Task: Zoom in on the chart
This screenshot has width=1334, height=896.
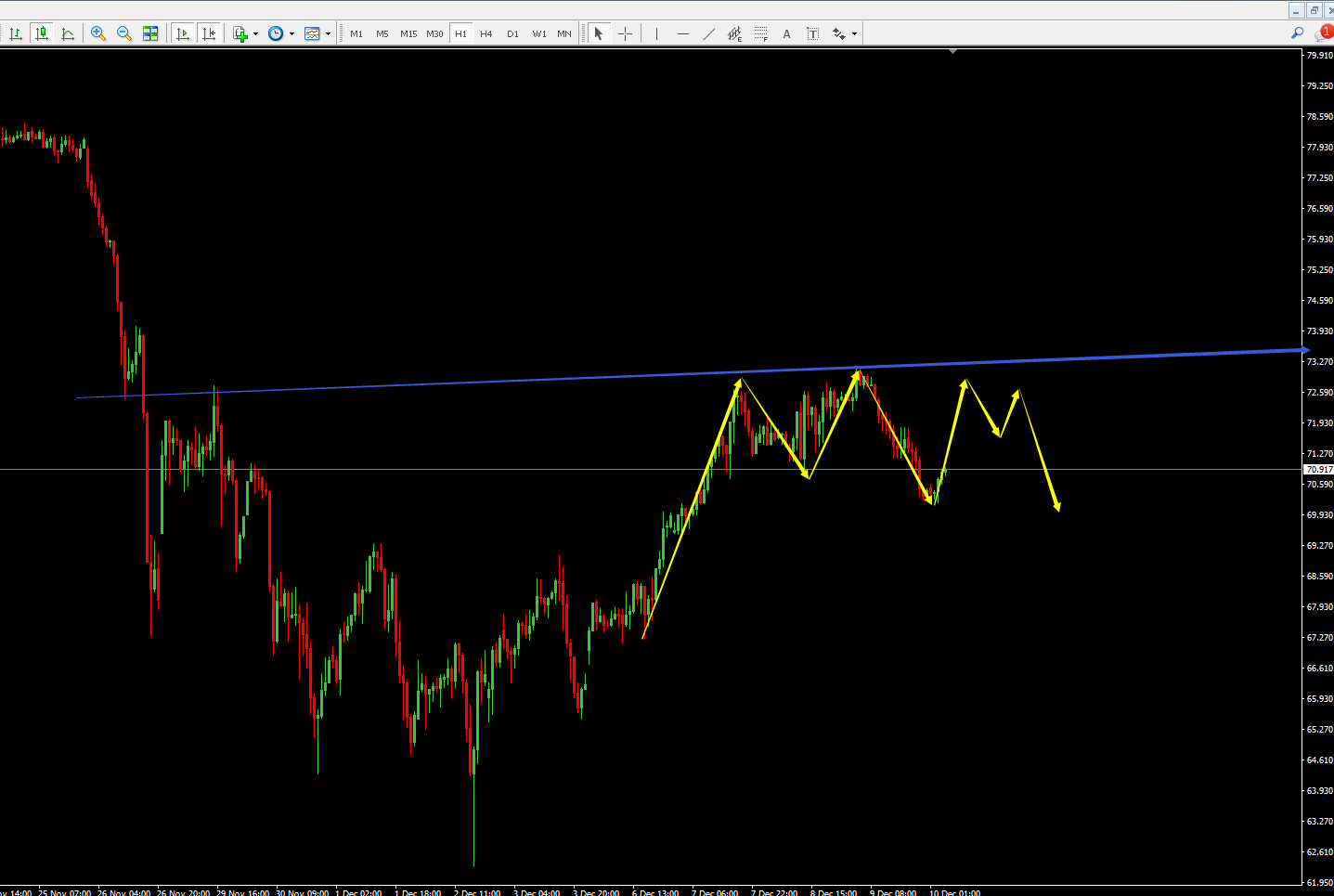Action: coord(98,33)
